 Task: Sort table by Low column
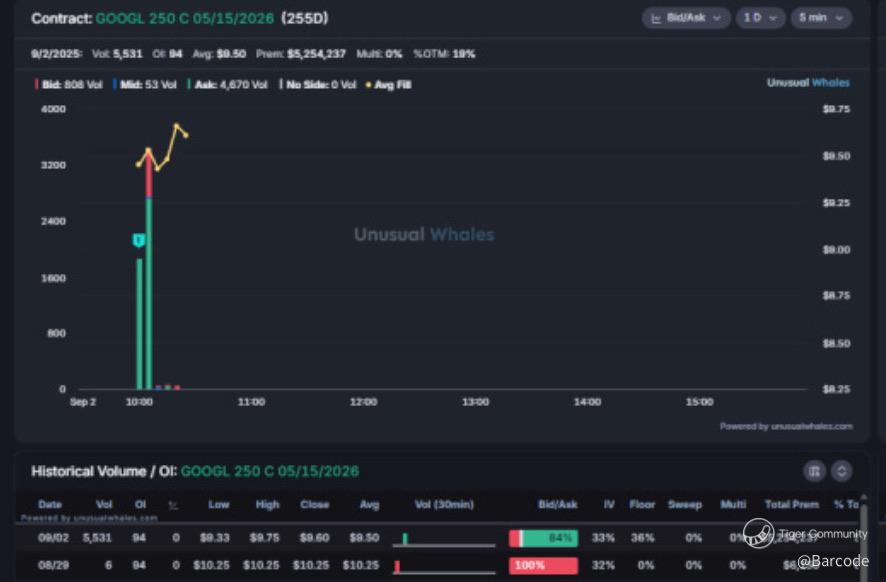click(x=219, y=504)
